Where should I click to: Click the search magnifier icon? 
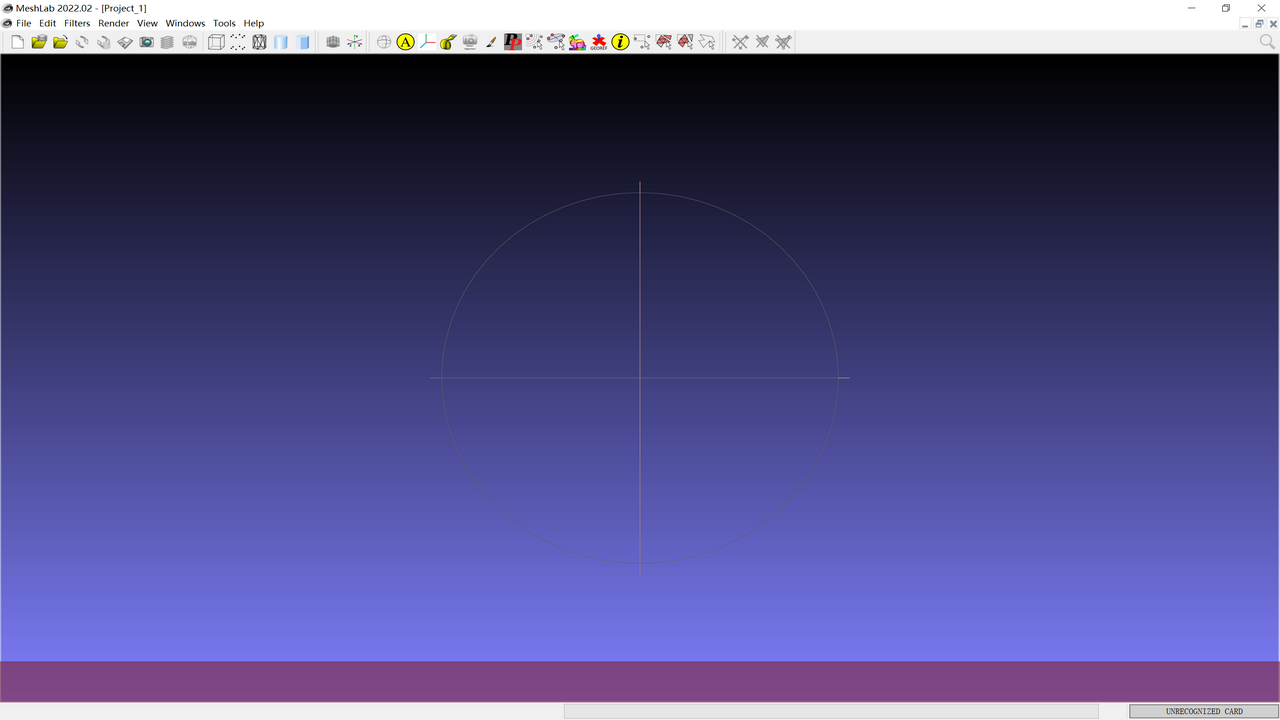(1267, 42)
